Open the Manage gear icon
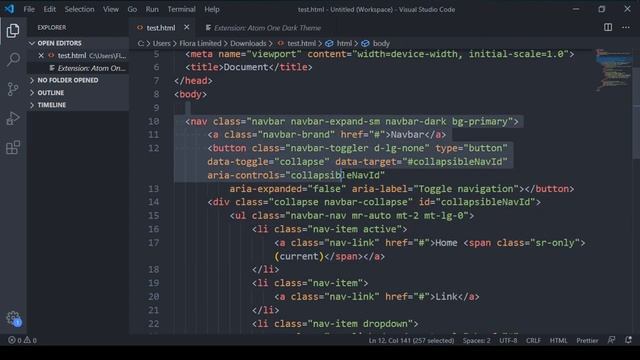 point(13,318)
